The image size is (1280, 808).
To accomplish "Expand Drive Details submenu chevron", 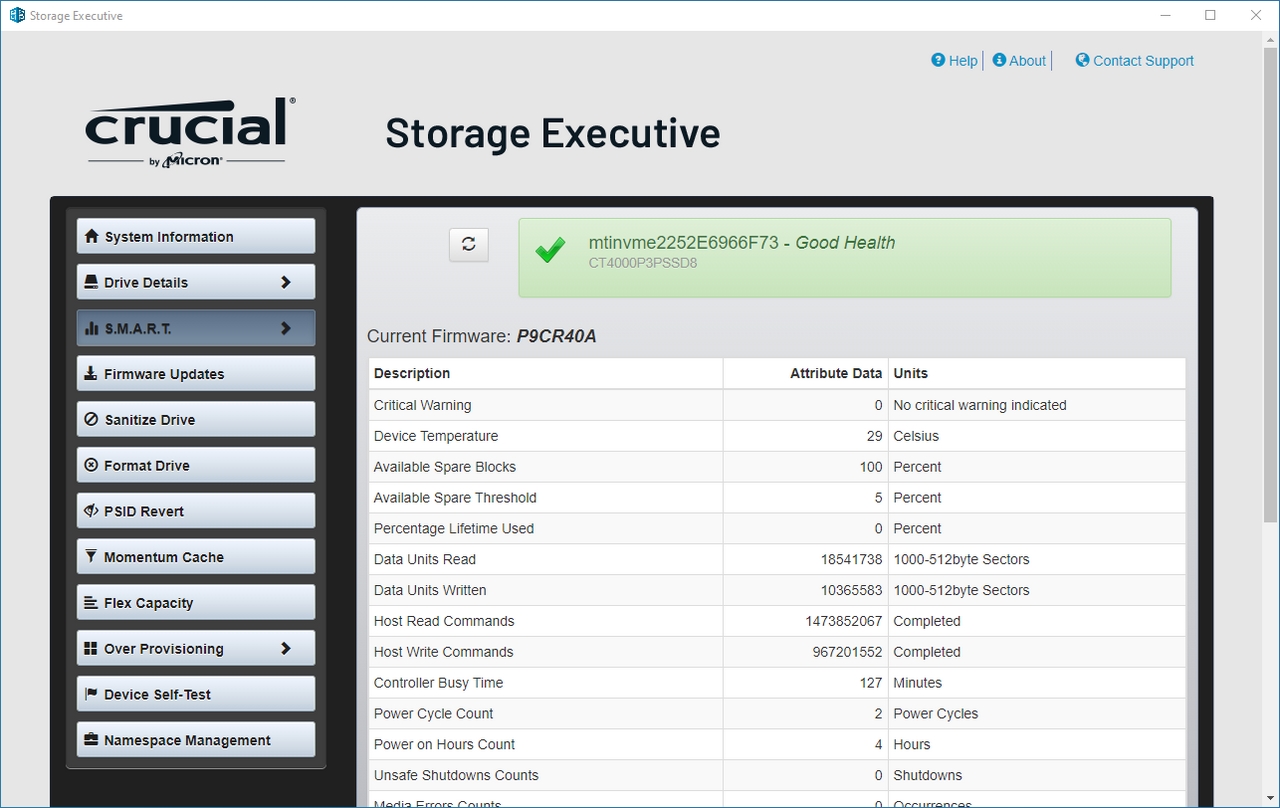I will coord(285,282).
